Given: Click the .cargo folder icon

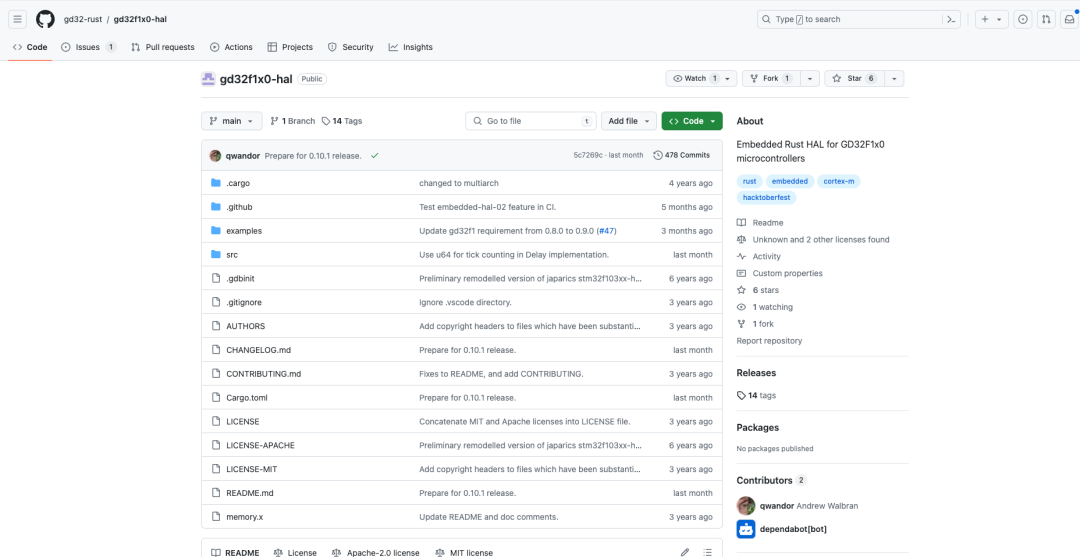Looking at the screenshot, I should coord(216,183).
